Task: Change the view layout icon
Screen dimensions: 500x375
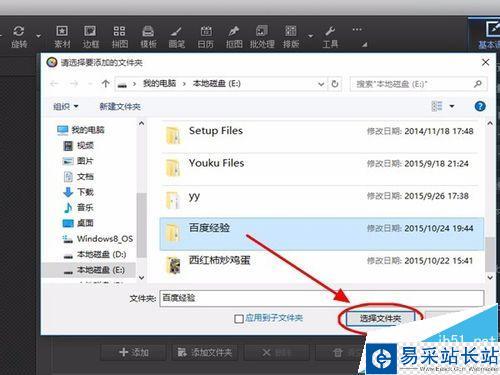Action: pyautogui.click(x=437, y=106)
